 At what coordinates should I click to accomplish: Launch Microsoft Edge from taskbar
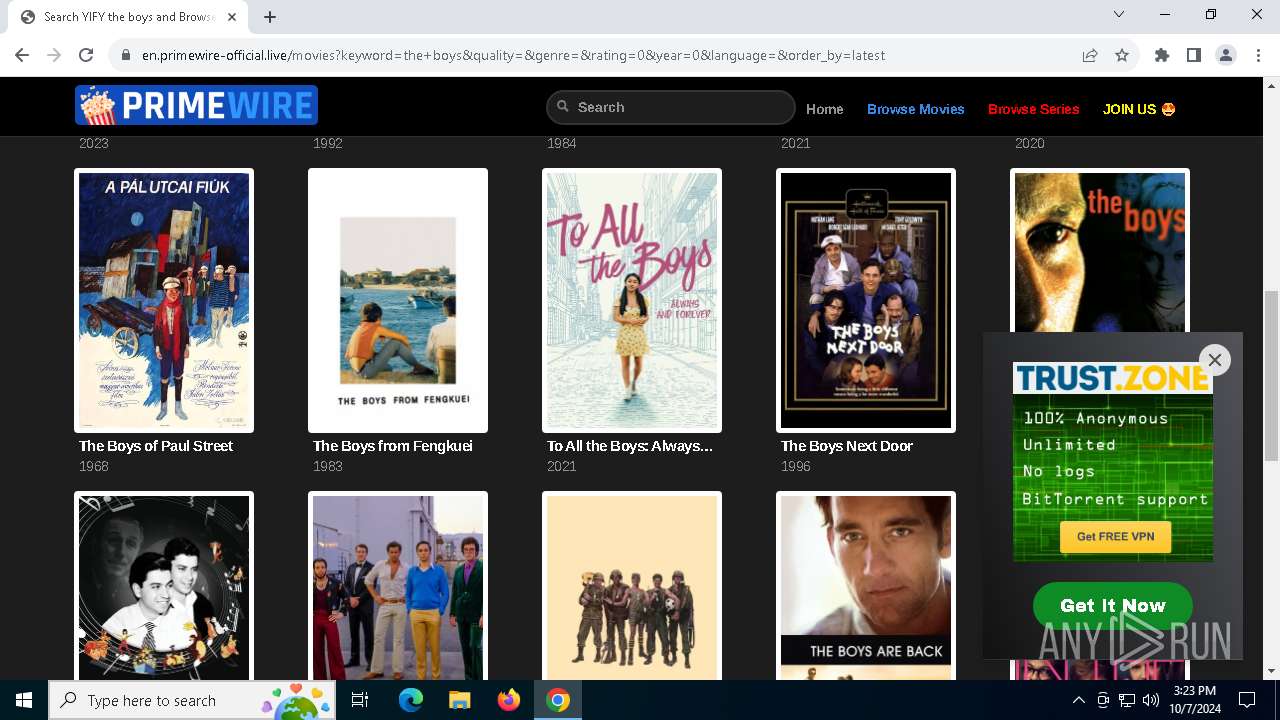pyautogui.click(x=411, y=700)
